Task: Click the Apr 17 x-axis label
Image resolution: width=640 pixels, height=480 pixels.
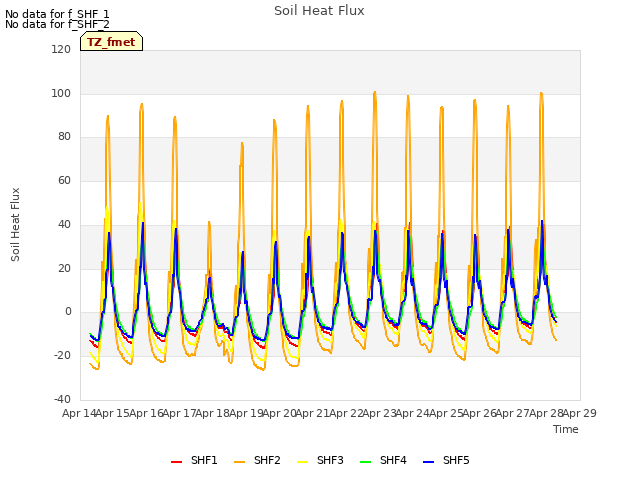Action: [x=179, y=413]
